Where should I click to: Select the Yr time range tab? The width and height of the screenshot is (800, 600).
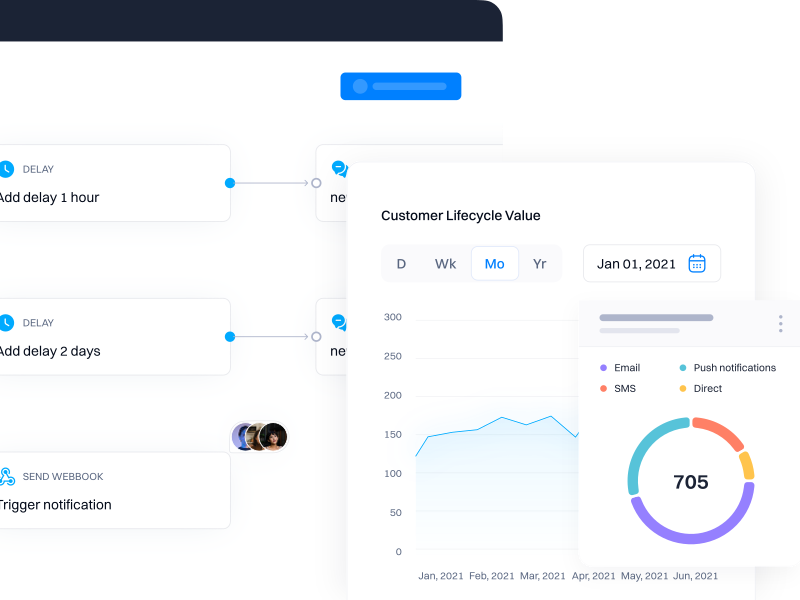[x=540, y=264]
